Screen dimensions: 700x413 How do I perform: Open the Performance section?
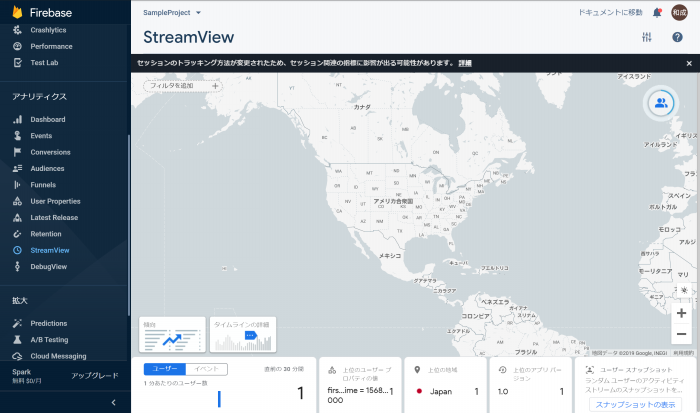point(51,46)
